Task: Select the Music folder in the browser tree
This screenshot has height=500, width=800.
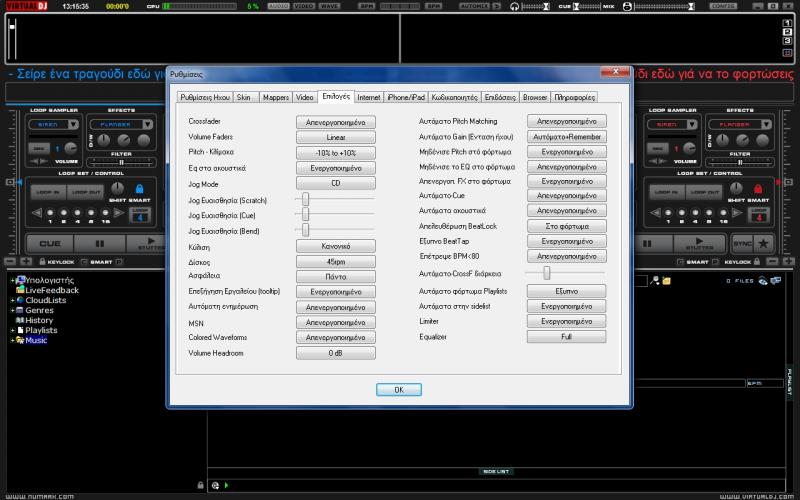Action: (36, 340)
